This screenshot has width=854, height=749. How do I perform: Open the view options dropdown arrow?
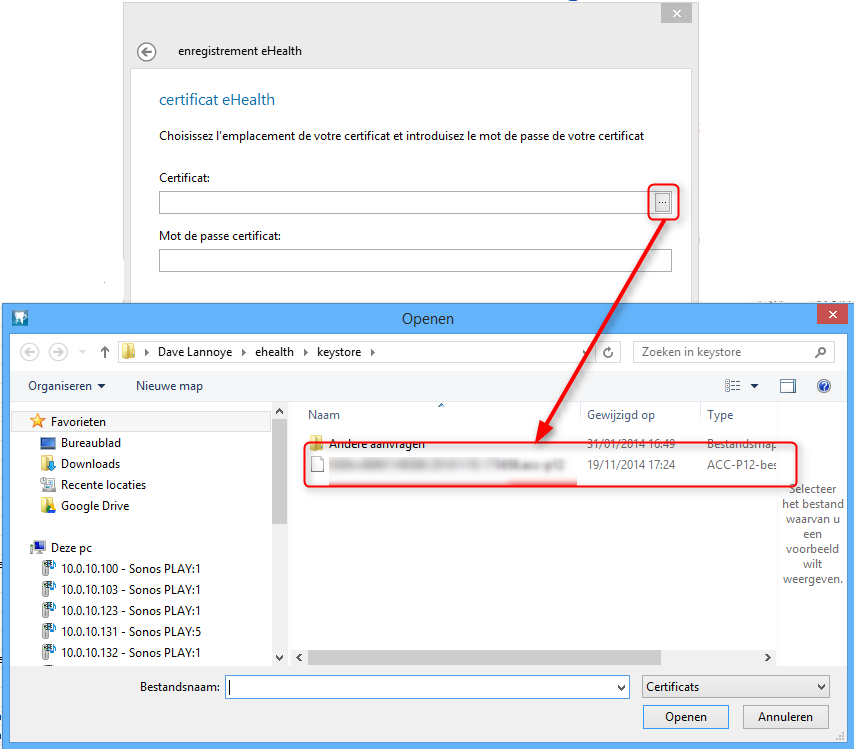(x=754, y=386)
